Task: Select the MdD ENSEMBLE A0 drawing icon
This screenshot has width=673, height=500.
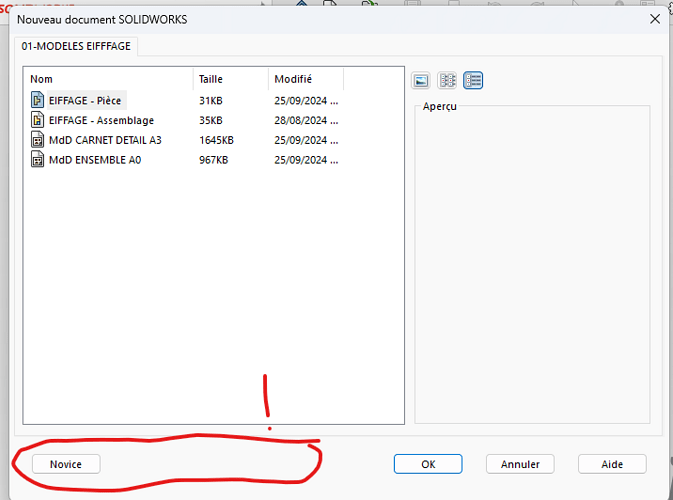Action: (x=37, y=159)
